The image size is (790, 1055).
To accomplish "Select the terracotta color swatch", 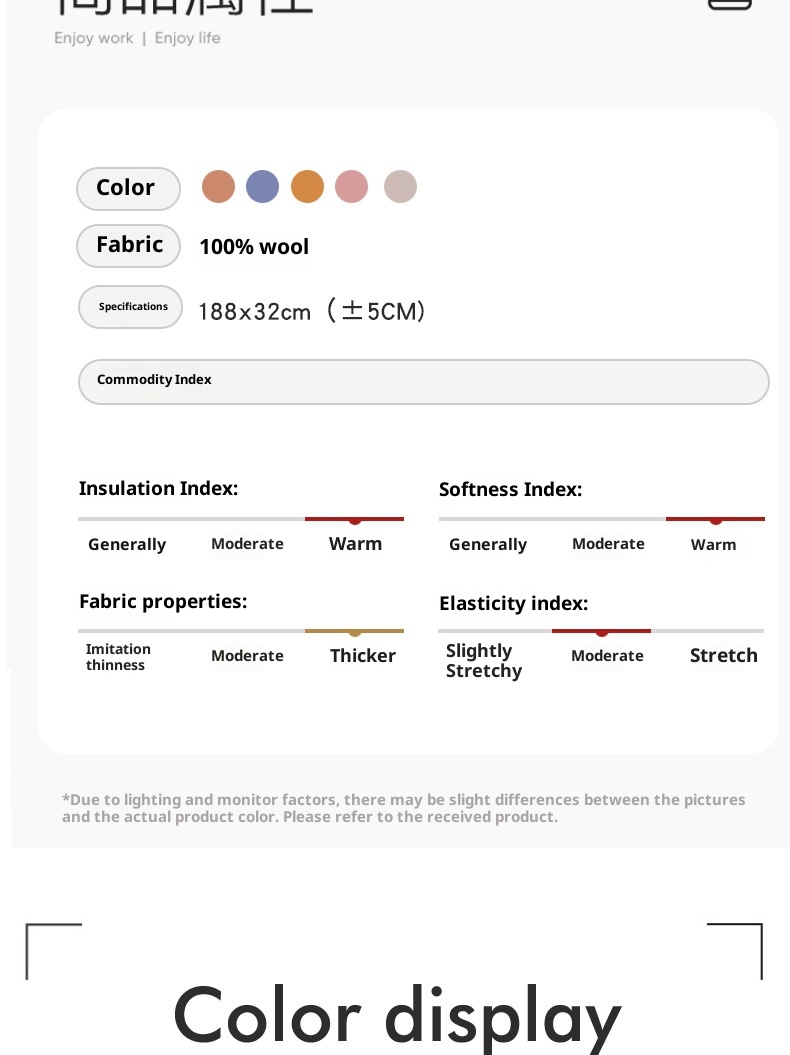I will tap(218, 187).
